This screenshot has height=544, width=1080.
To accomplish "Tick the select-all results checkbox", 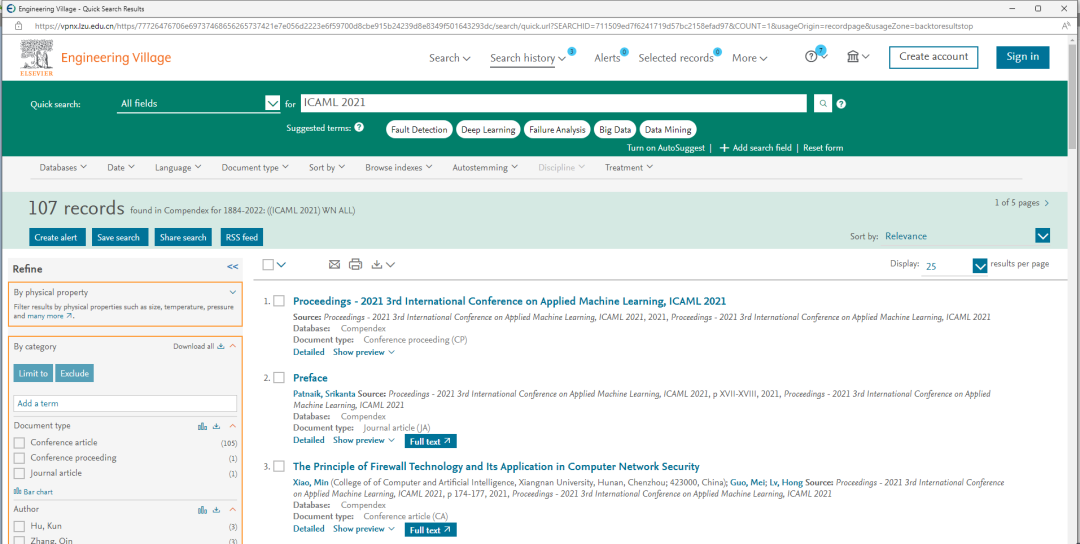I will (x=268, y=264).
